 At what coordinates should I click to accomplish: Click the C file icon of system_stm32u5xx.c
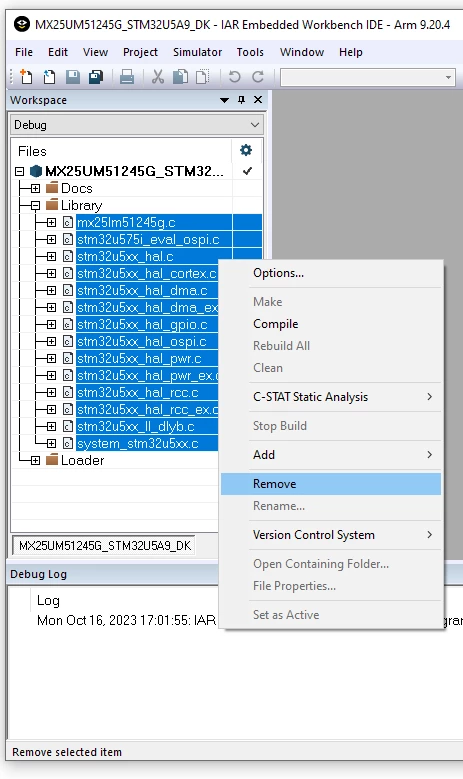(68, 443)
